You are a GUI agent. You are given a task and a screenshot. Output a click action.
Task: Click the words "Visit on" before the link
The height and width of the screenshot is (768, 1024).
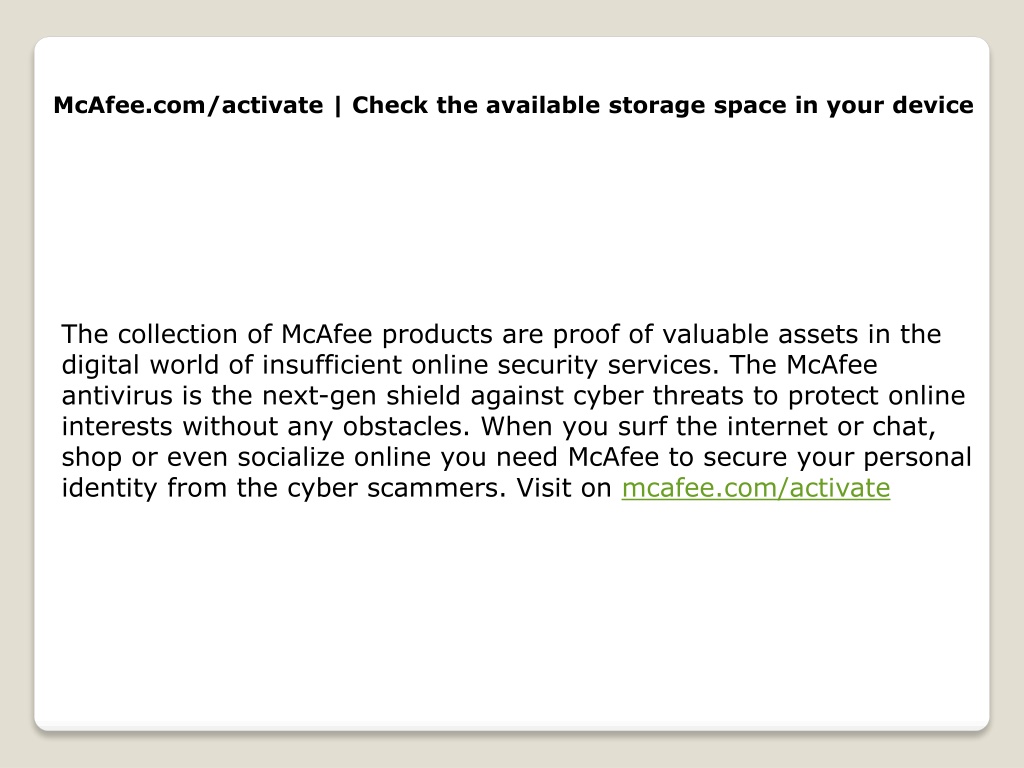[564, 488]
